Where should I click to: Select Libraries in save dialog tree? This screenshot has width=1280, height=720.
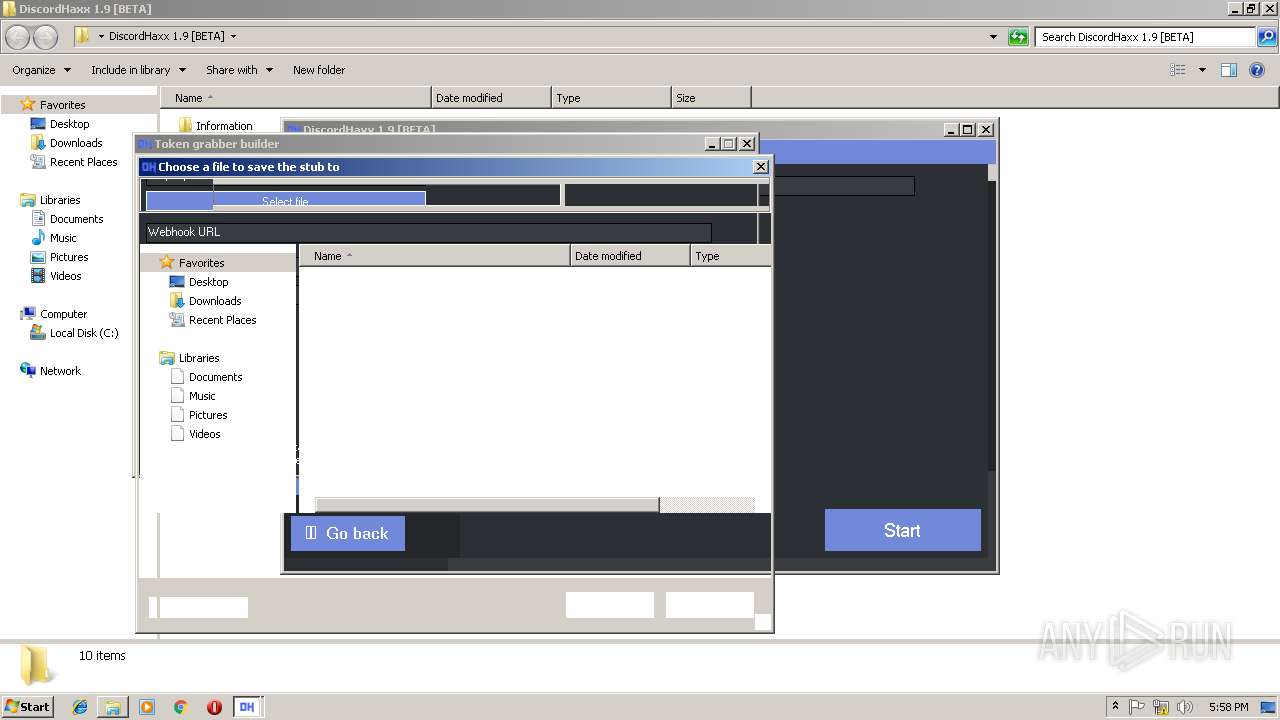pyautogui.click(x=199, y=358)
